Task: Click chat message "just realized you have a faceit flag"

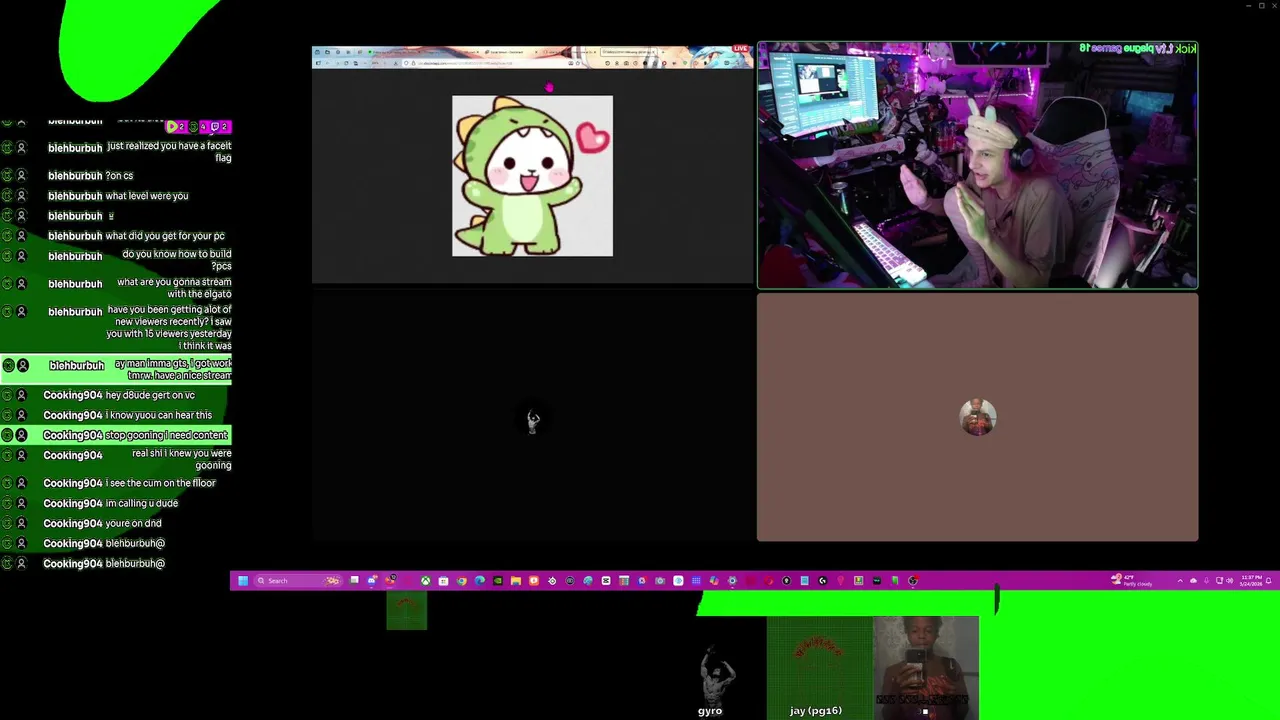Action: pyautogui.click(x=169, y=152)
